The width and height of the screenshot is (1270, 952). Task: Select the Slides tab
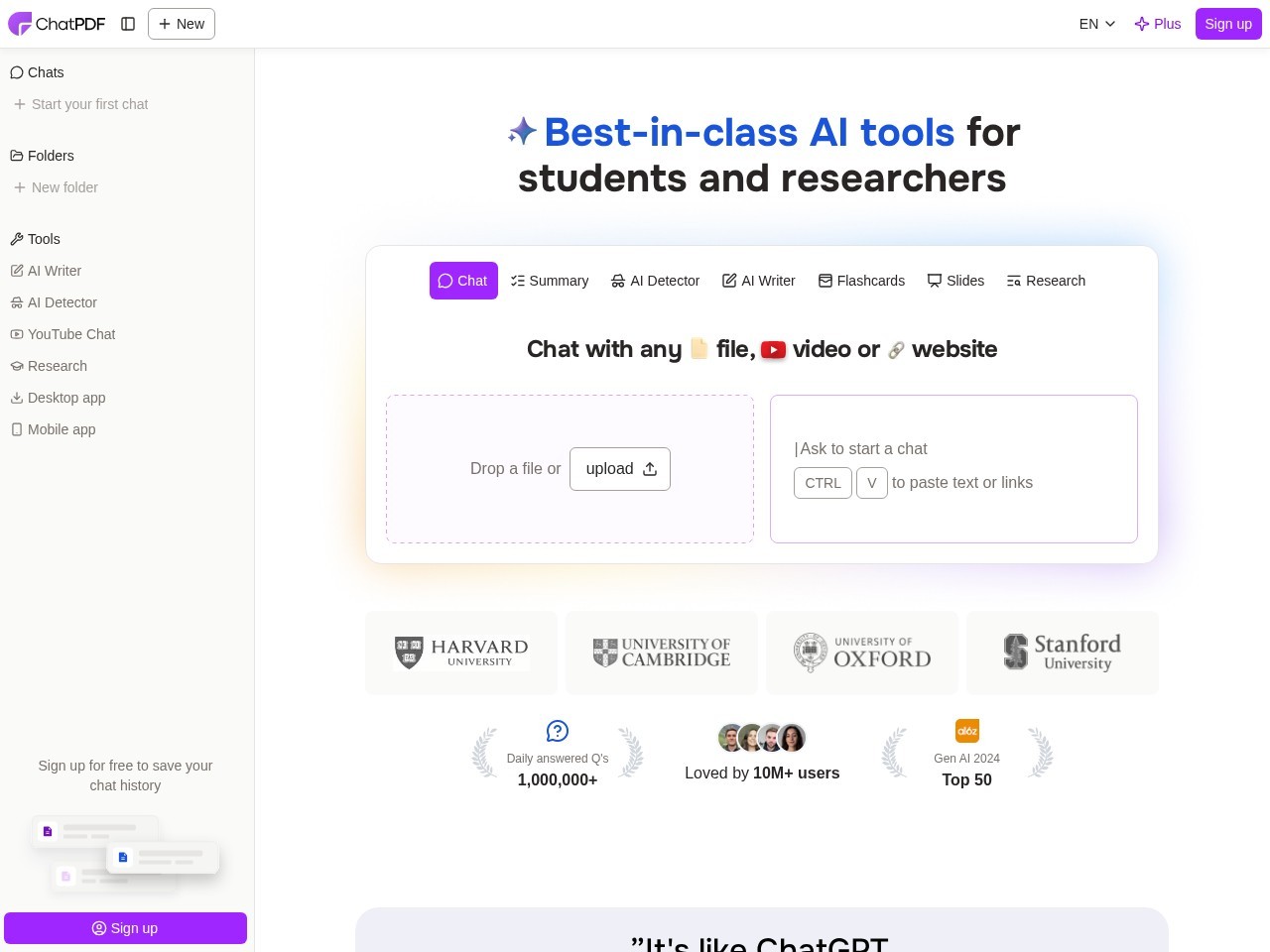click(x=955, y=281)
